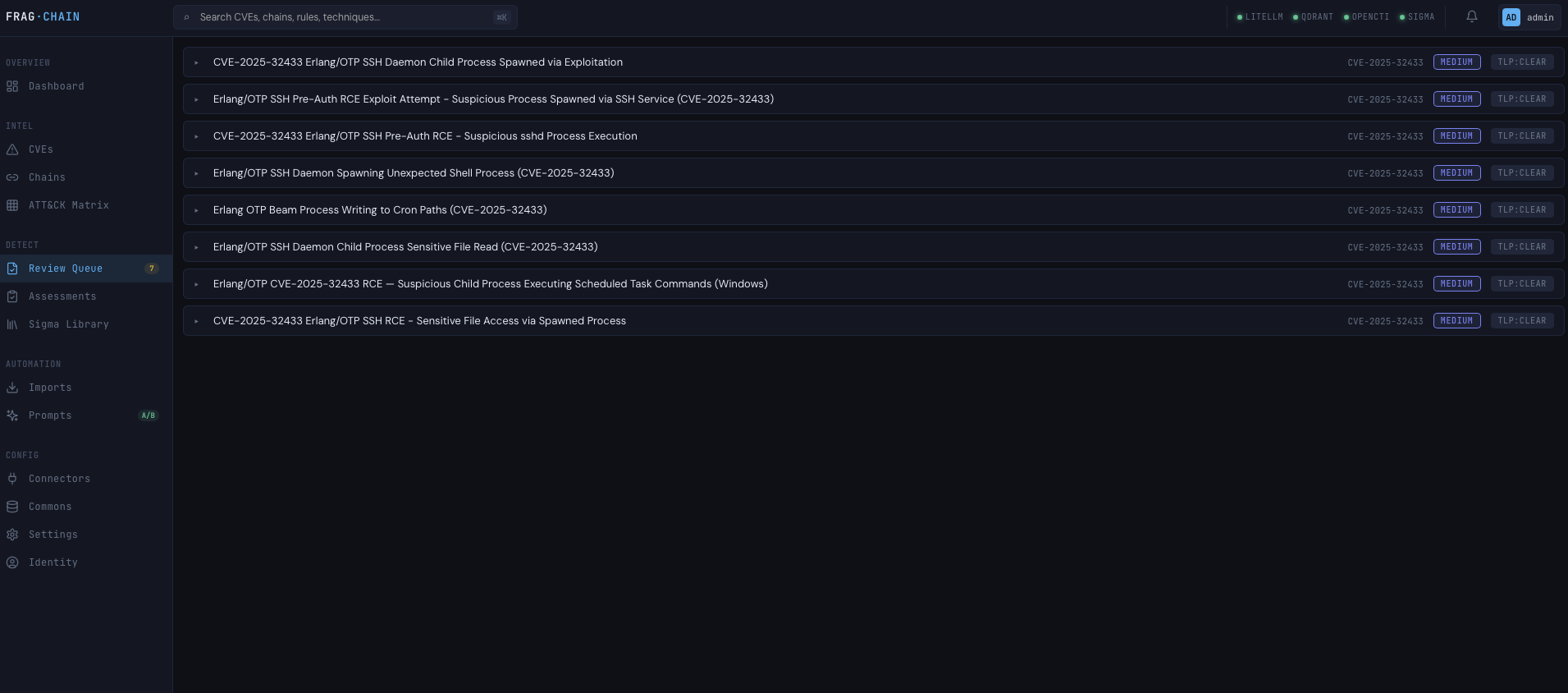Click the Identity user icon
The image size is (1568, 693).
coord(12,562)
